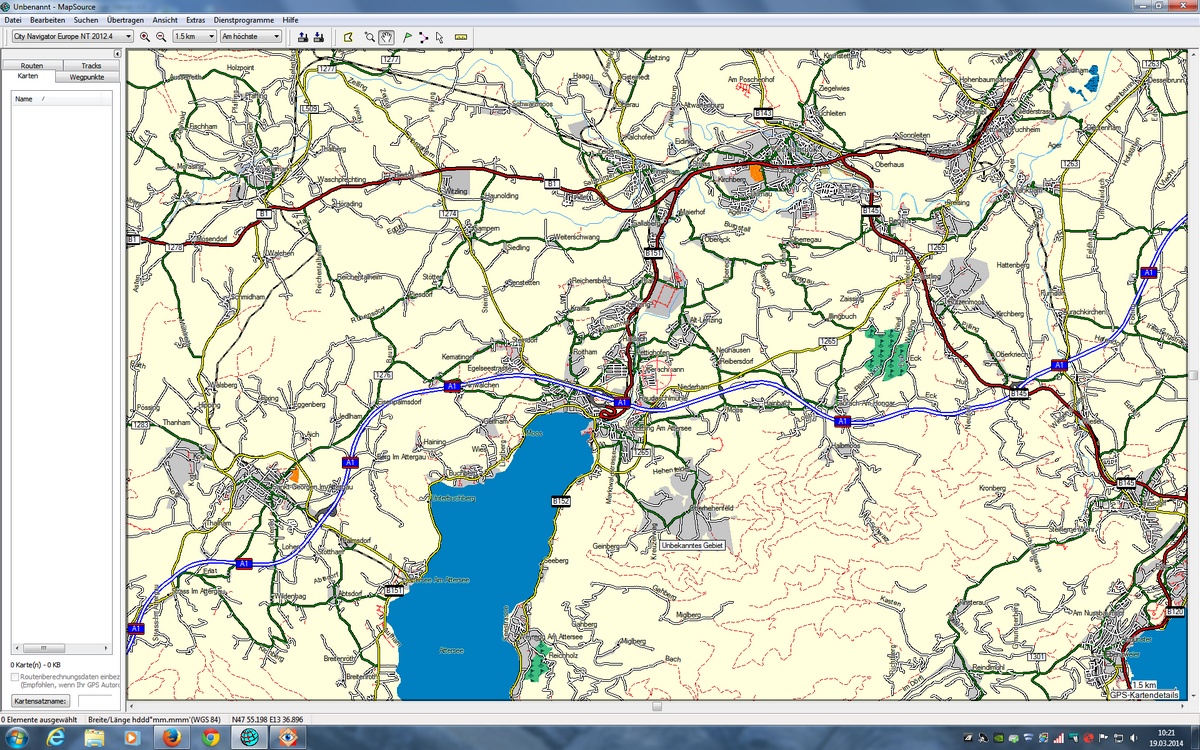
Task: Select the map selection tool
Action: coord(348,36)
